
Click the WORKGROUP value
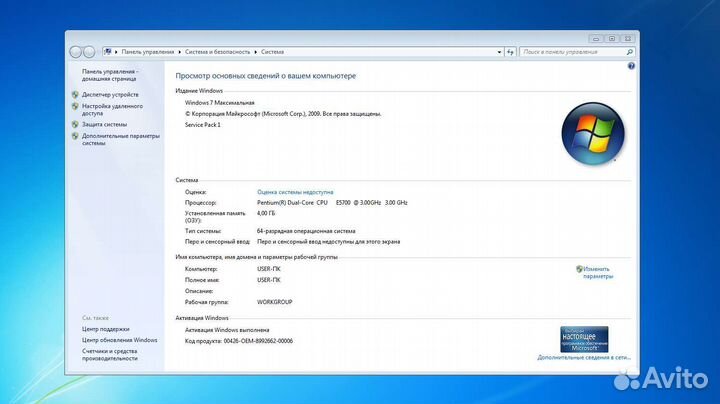[x=275, y=302]
